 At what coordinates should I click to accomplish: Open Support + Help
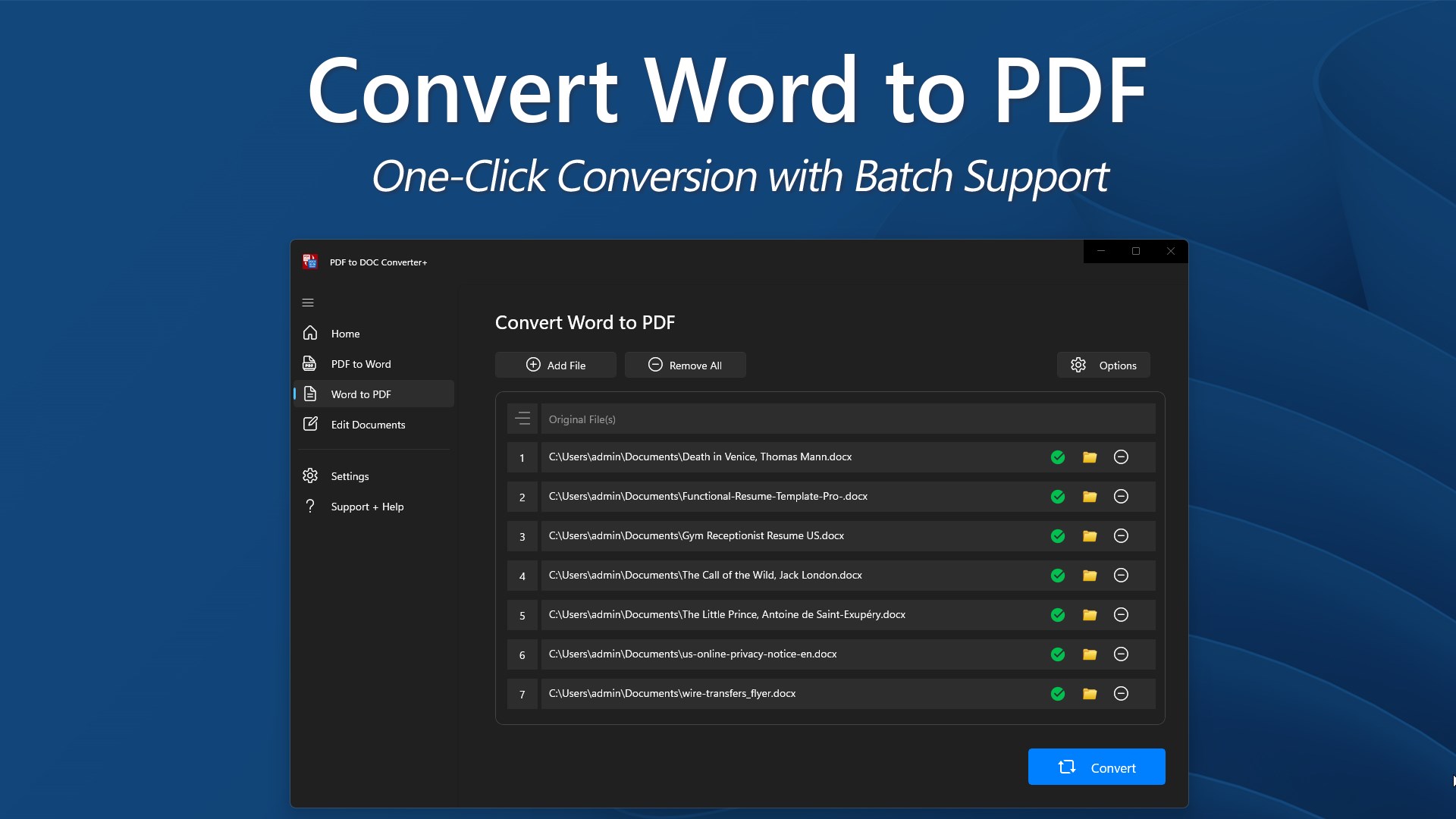[x=374, y=507]
